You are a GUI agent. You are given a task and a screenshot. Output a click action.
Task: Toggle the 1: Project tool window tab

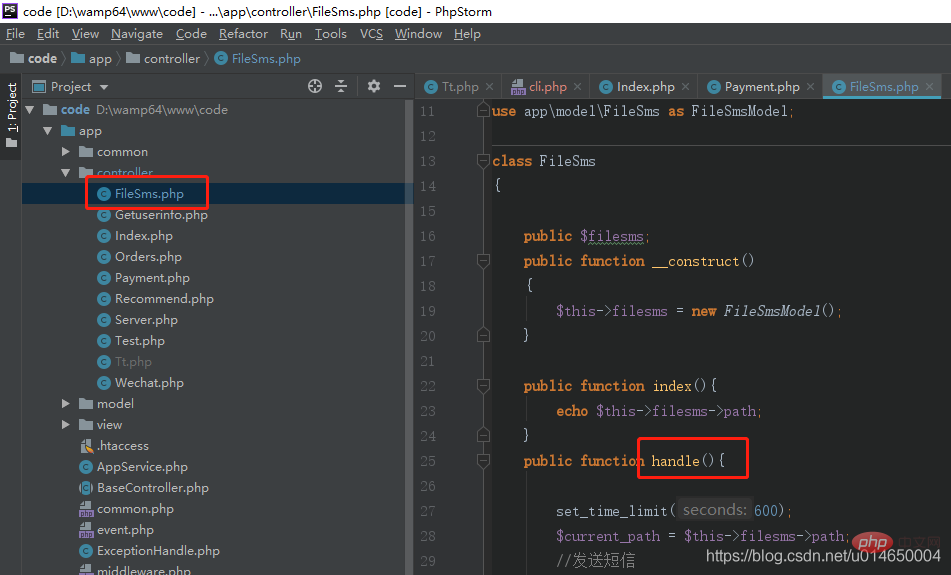pyautogui.click(x=12, y=116)
